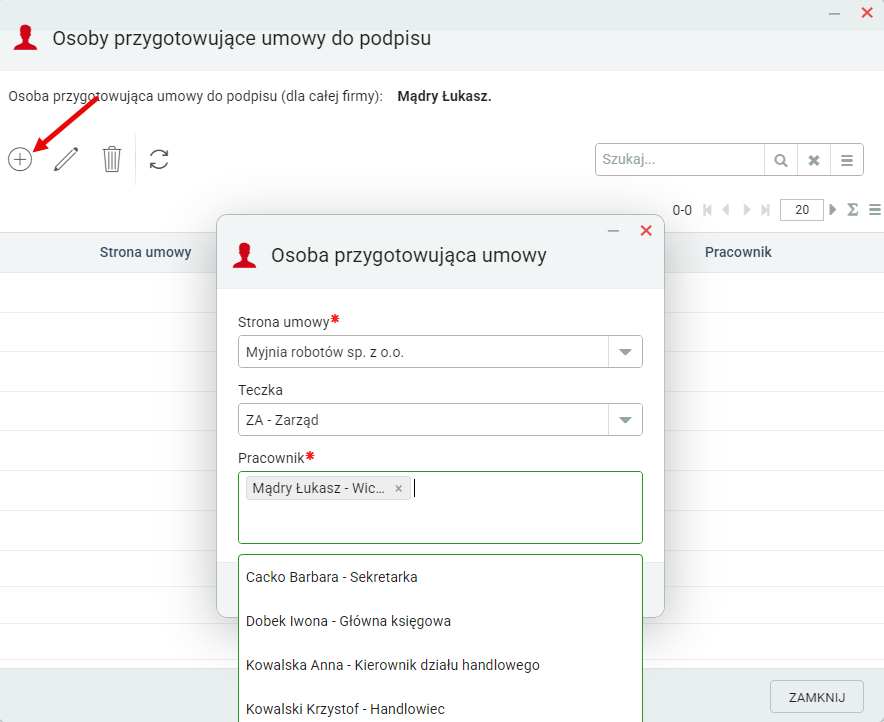Screen dimensions: 884x722
Task: Go to the previous page of results
Action: click(x=726, y=210)
